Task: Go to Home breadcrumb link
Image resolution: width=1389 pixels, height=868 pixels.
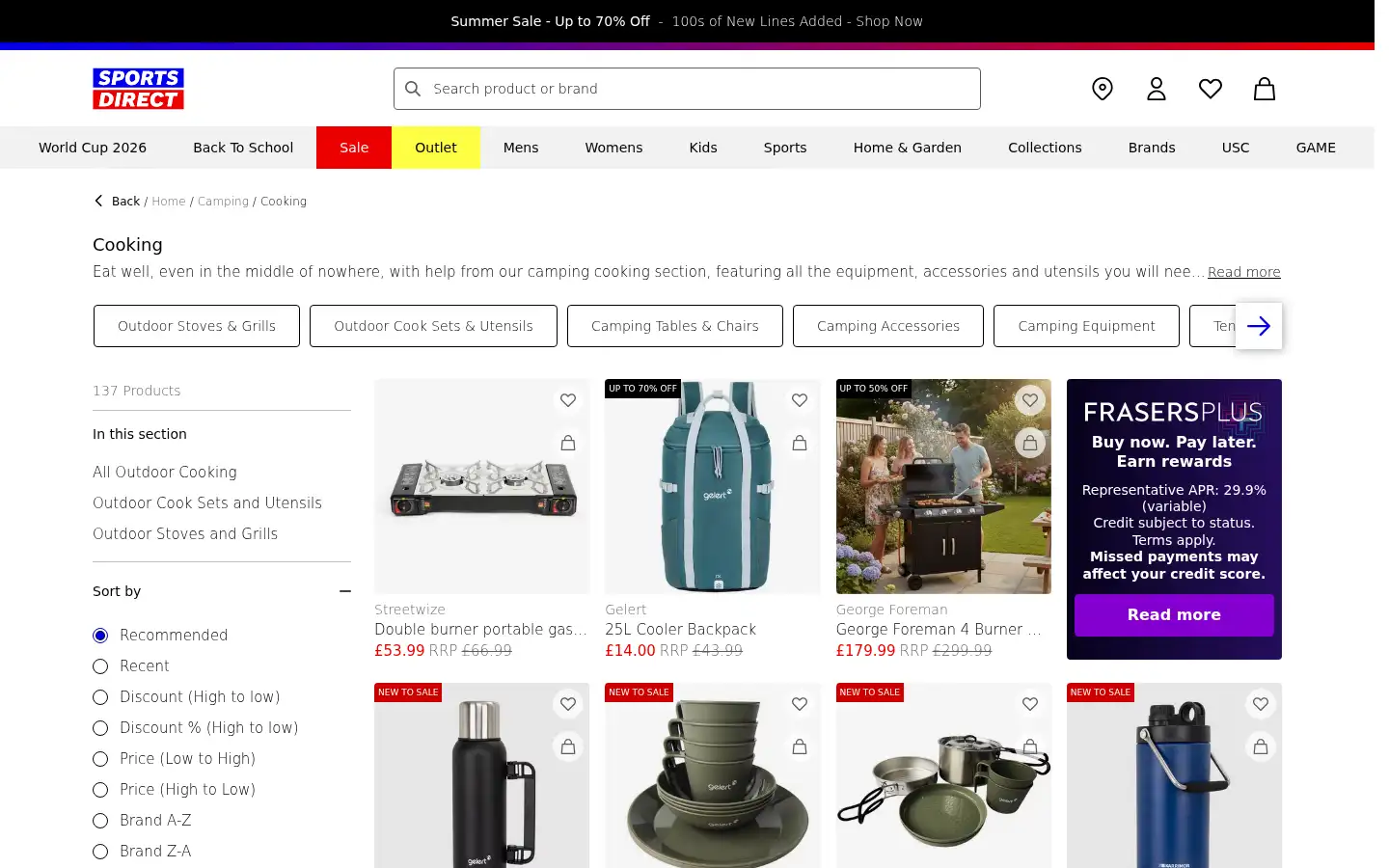Action: tap(168, 202)
